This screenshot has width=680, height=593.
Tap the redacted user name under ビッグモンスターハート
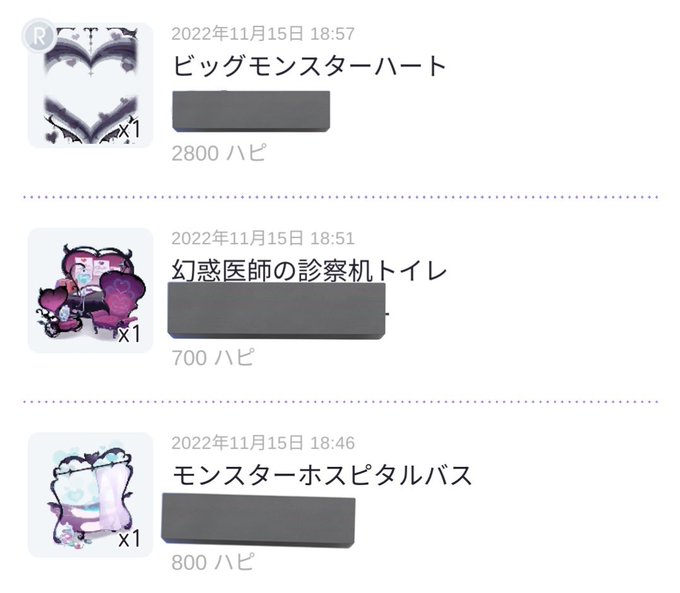pos(251,111)
